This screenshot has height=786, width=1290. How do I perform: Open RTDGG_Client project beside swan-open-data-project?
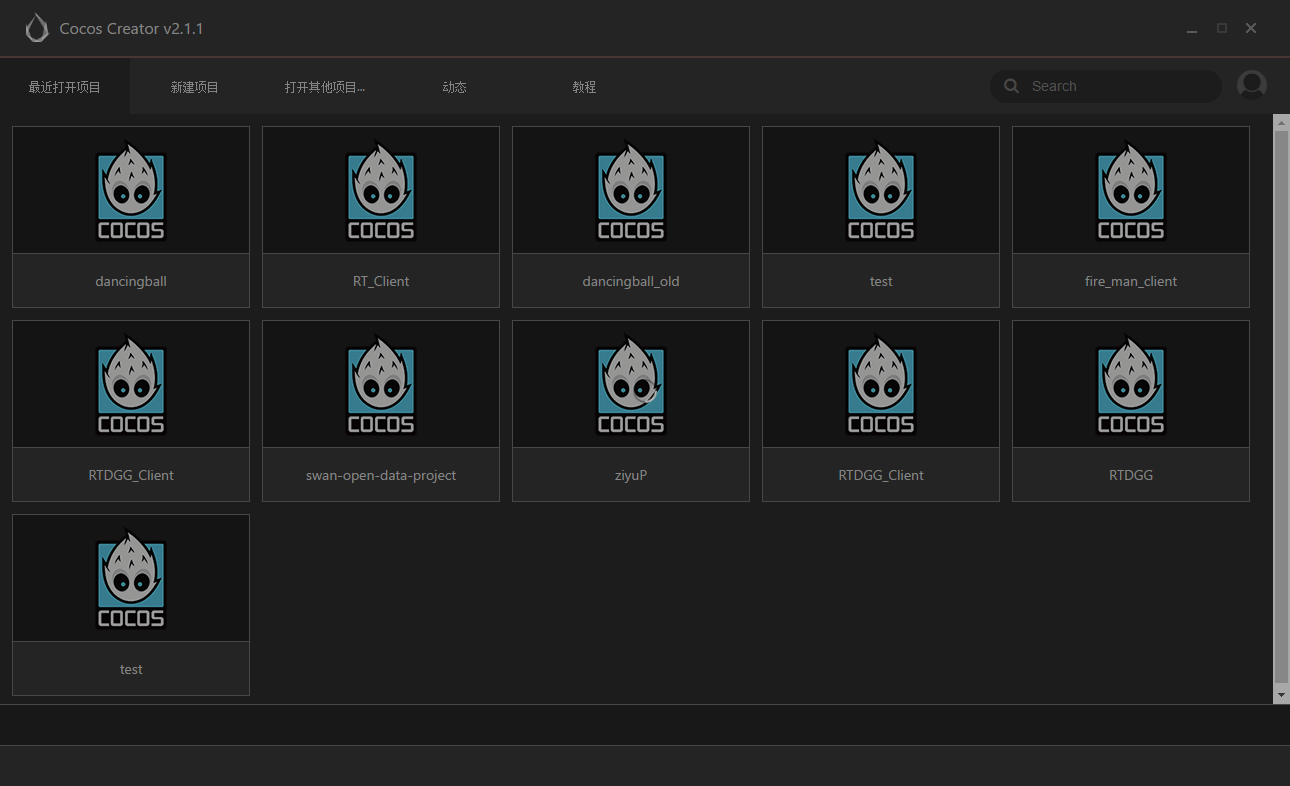[131, 410]
